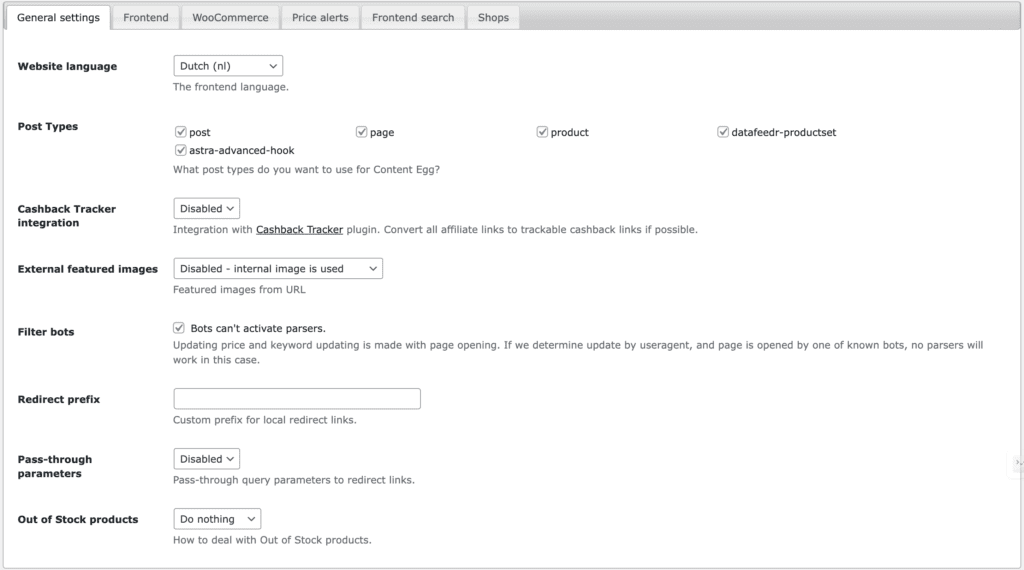The height and width of the screenshot is (570, 1024).
Task: Uncheck datafeedr-productset post type
Action: [723, 132]
